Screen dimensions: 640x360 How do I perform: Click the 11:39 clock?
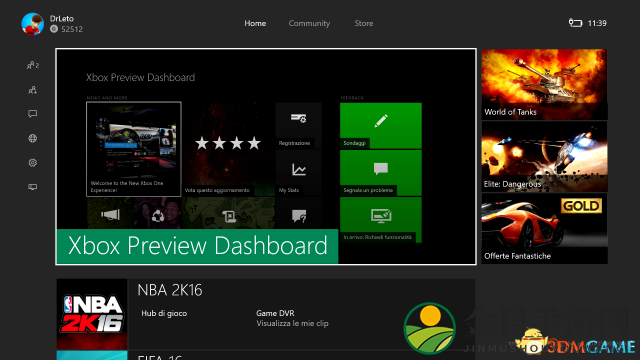click(597, 23)
